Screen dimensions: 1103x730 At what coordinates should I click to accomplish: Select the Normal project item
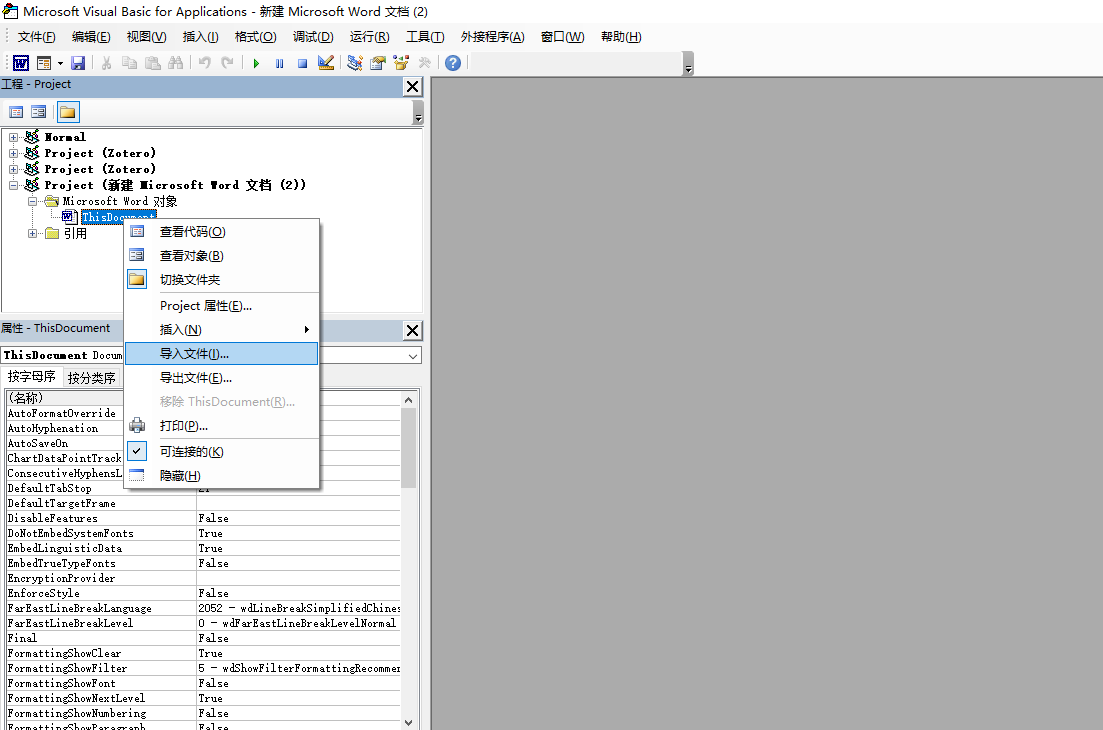coord(65,137)
